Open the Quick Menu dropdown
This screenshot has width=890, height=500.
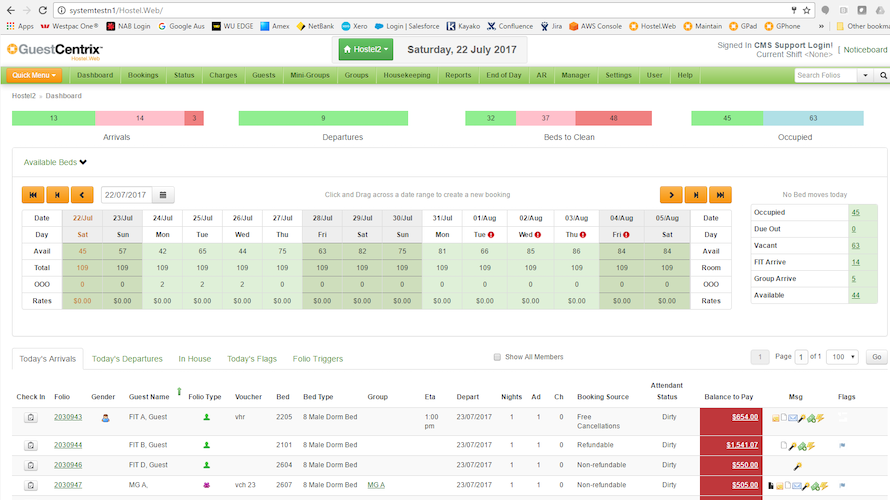coord(34,75)
